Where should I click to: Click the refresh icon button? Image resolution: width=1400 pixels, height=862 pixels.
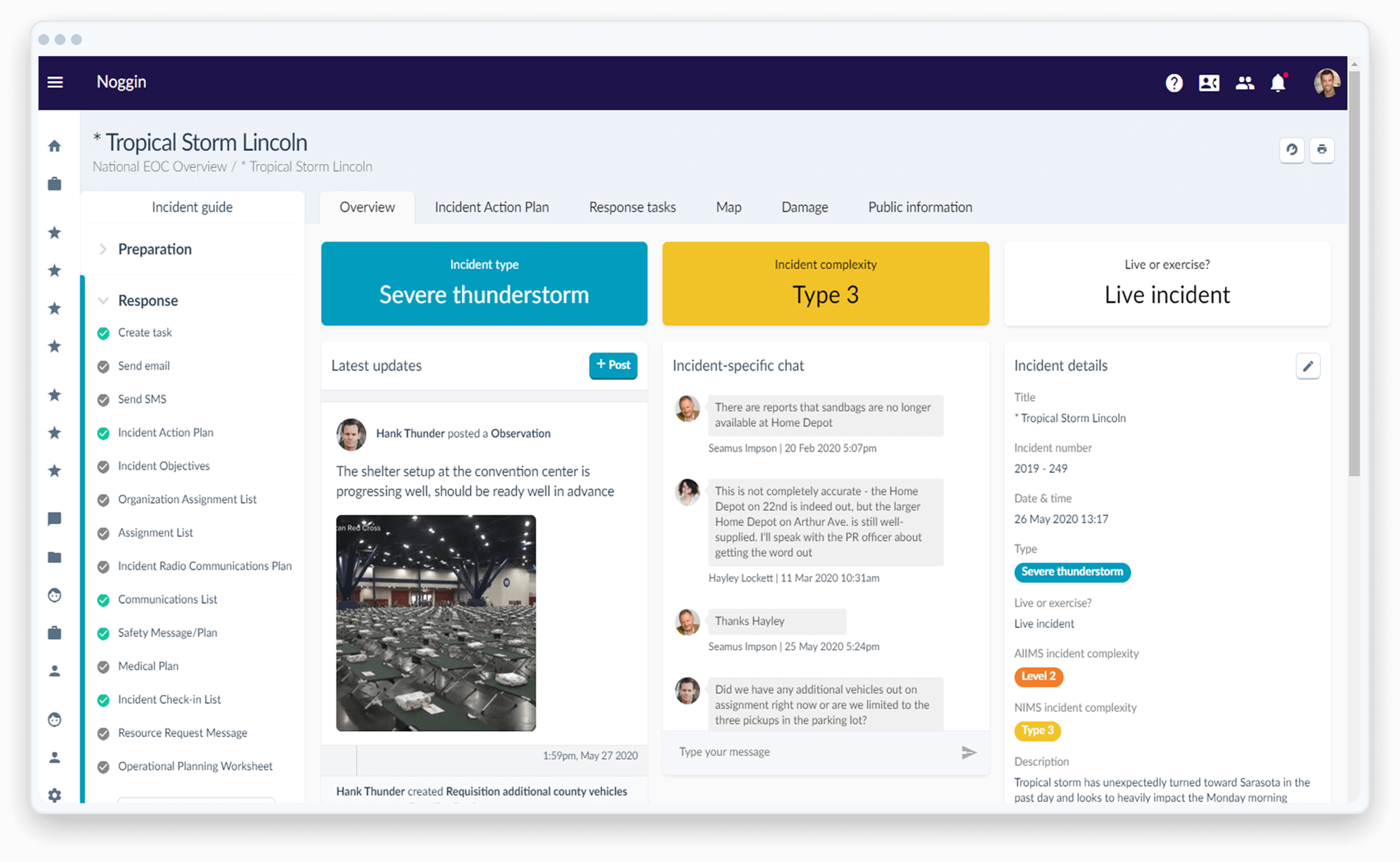click(1292, 150)
